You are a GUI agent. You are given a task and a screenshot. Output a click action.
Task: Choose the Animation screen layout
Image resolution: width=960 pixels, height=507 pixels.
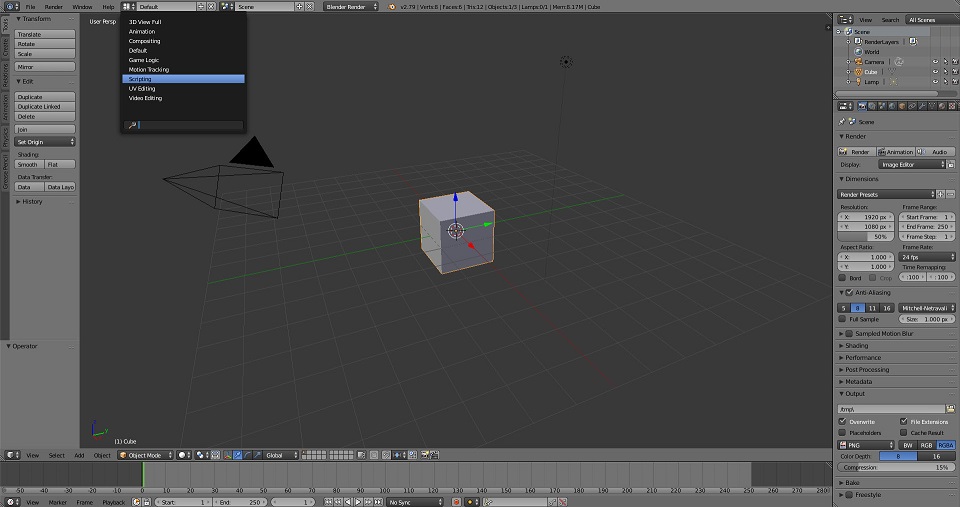[x=183, y=32]
